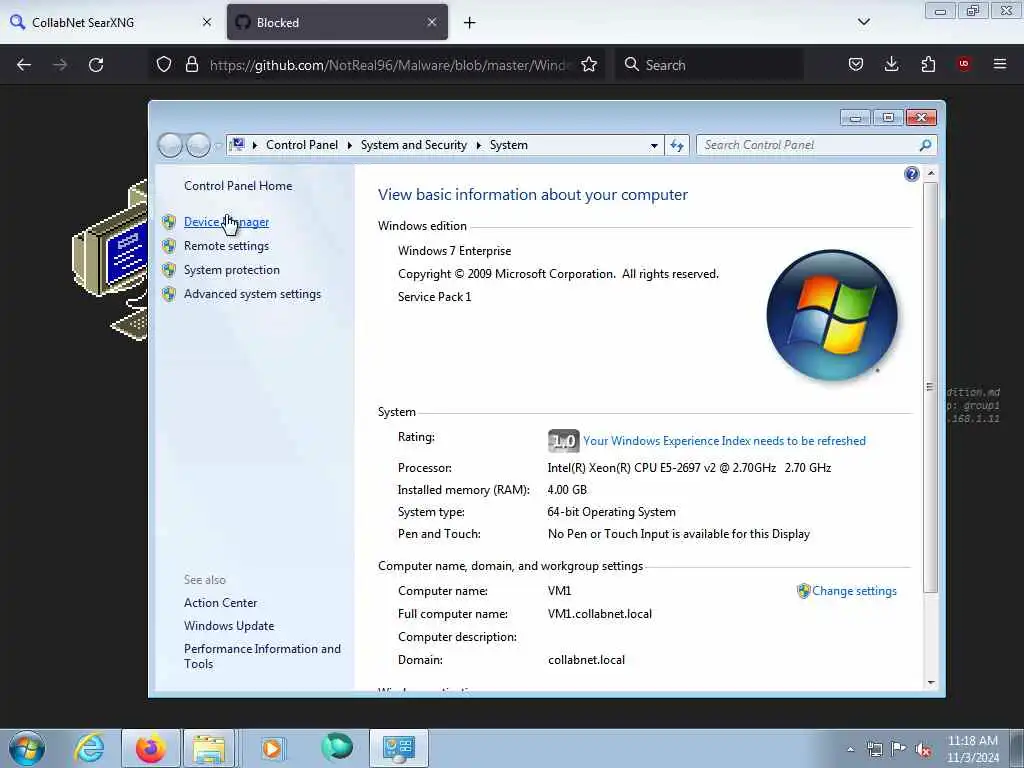Switch to CollabNet SearXNG tab
This screenshot has height=768, width=1024.
pos(111,22)
